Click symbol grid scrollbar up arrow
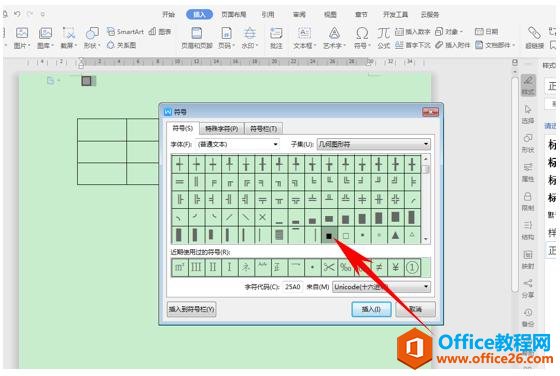 [426, 159]
